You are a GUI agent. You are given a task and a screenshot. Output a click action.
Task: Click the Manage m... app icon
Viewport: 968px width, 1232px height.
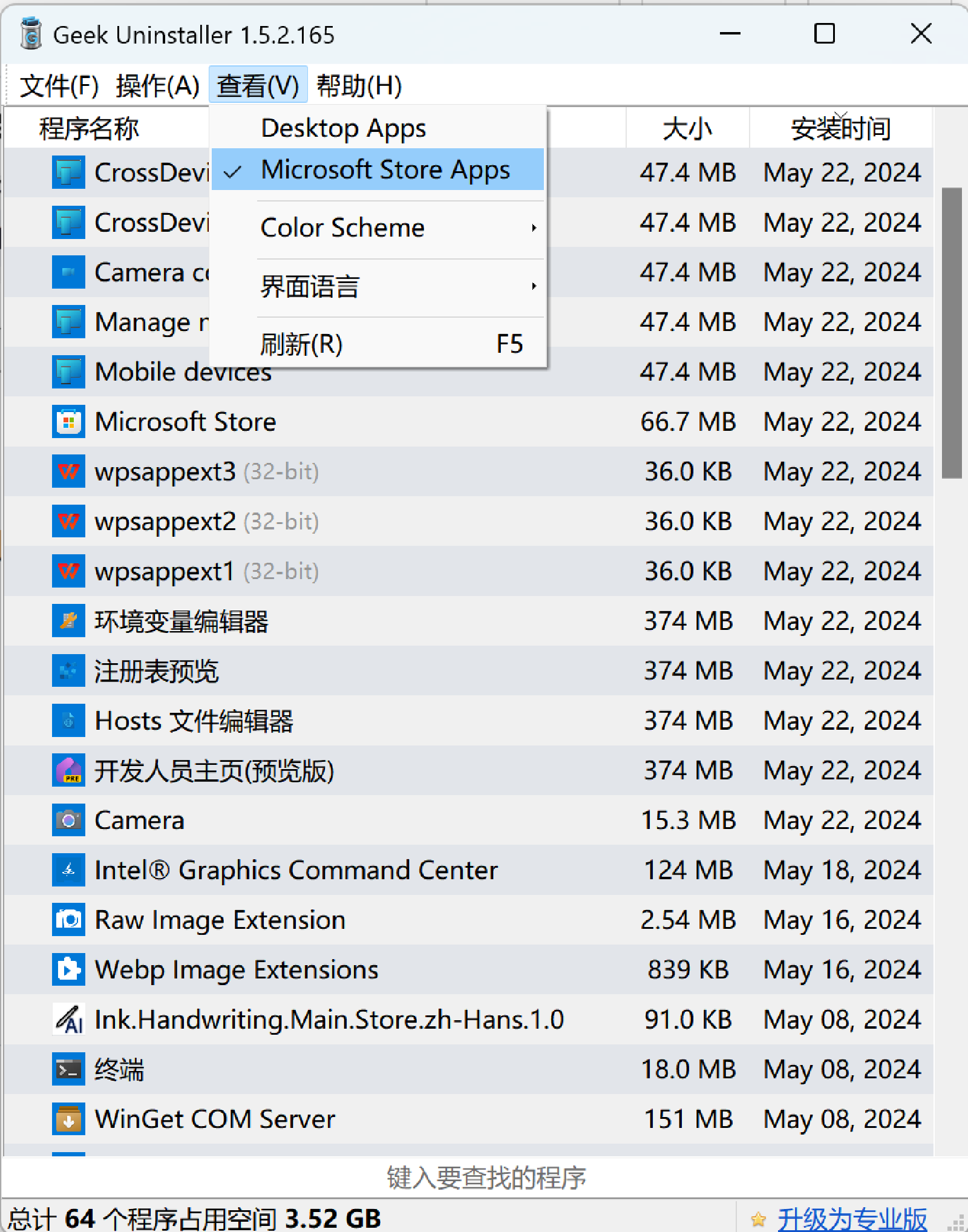[68, 322]
